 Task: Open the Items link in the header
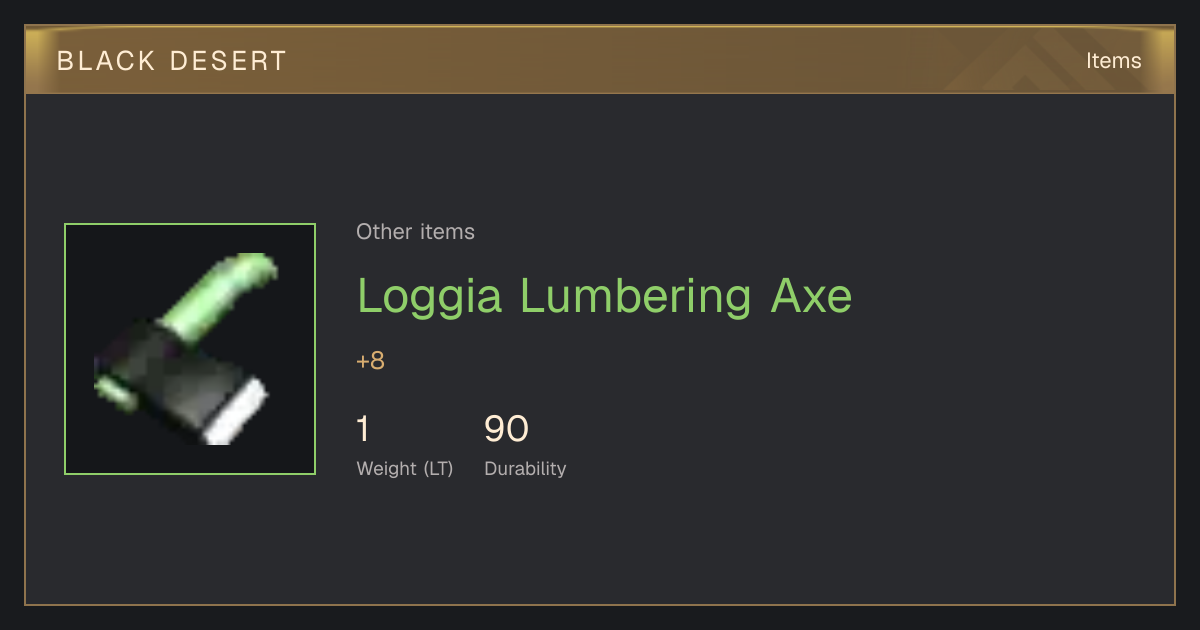click(x=1113, y=61)
